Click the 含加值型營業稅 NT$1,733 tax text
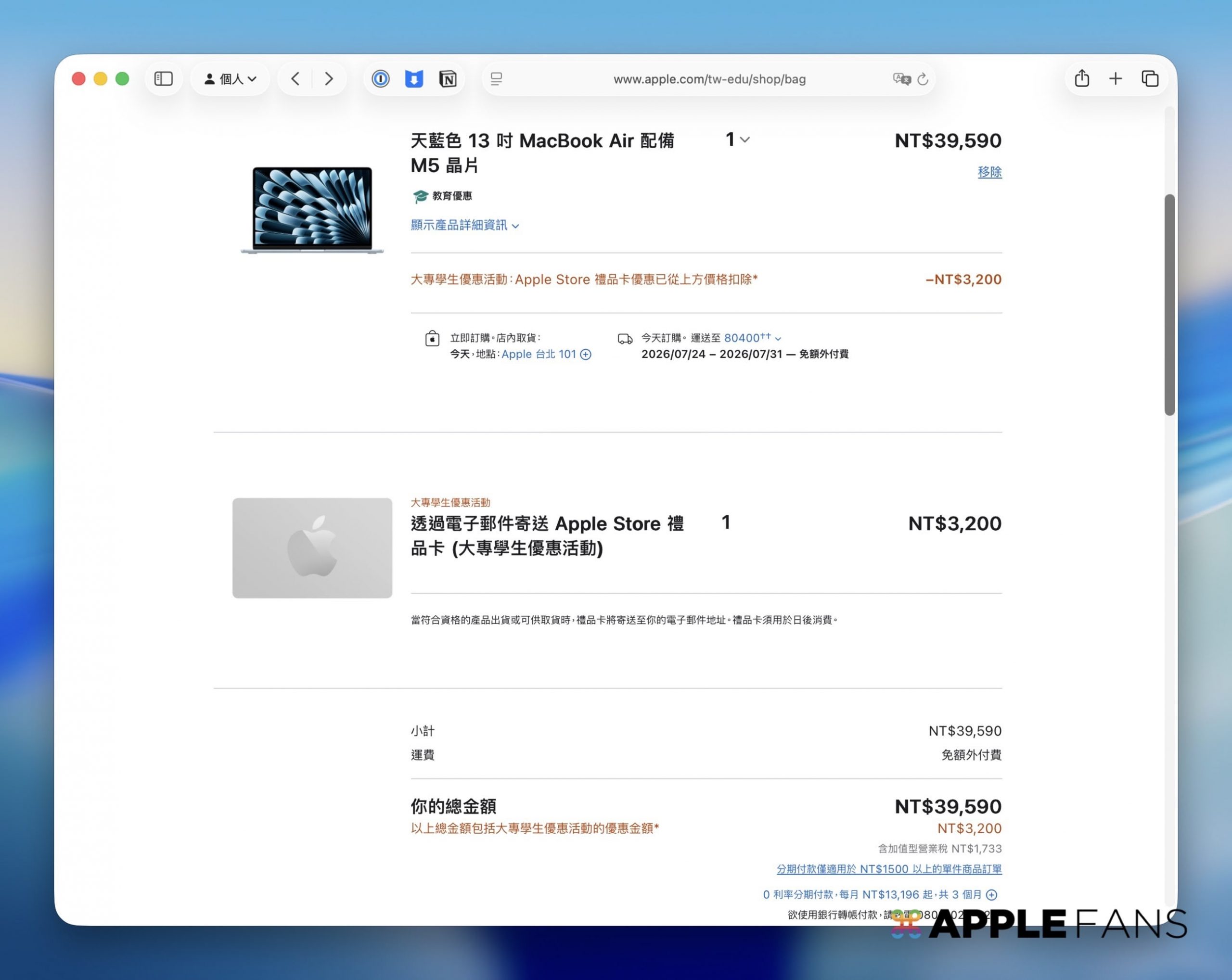The image size is (1232, 980). click(940, 849)
